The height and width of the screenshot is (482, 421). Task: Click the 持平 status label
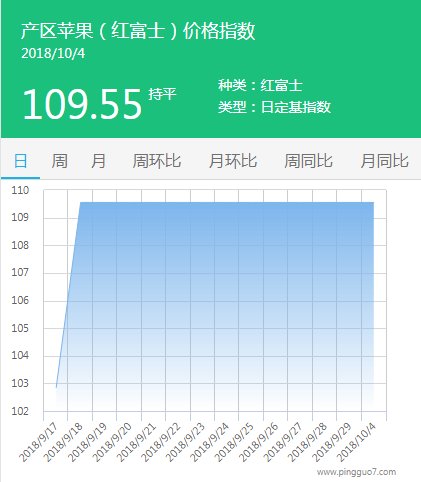point(162,94)
